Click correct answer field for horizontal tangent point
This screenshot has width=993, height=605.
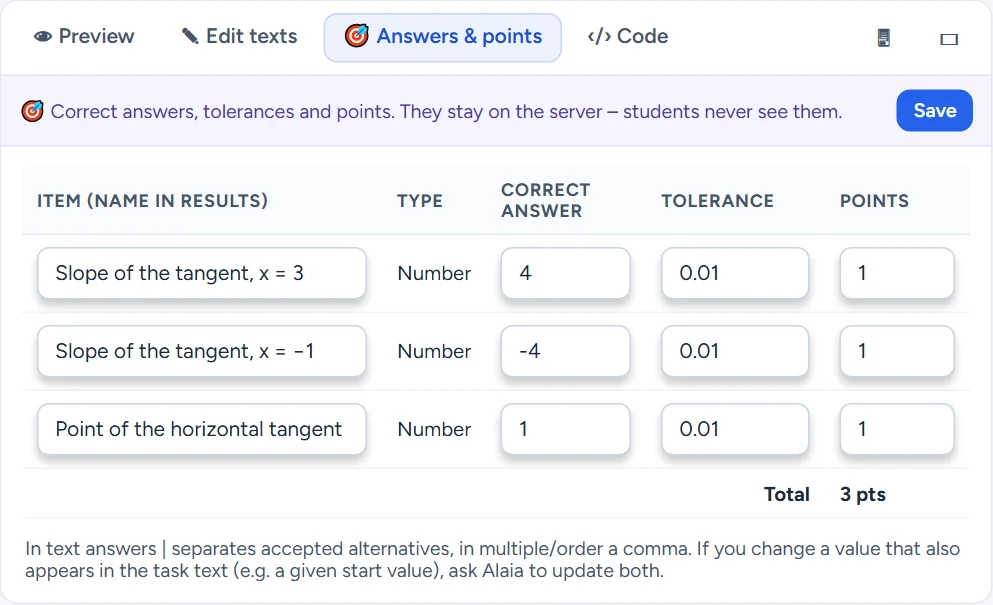click(566, 429)
